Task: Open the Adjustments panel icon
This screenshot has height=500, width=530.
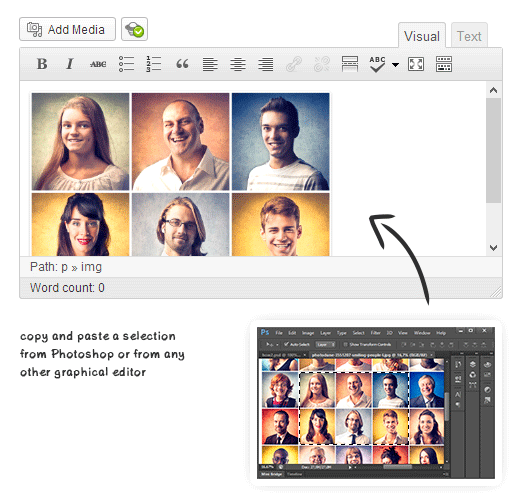Action: point(487,389)
